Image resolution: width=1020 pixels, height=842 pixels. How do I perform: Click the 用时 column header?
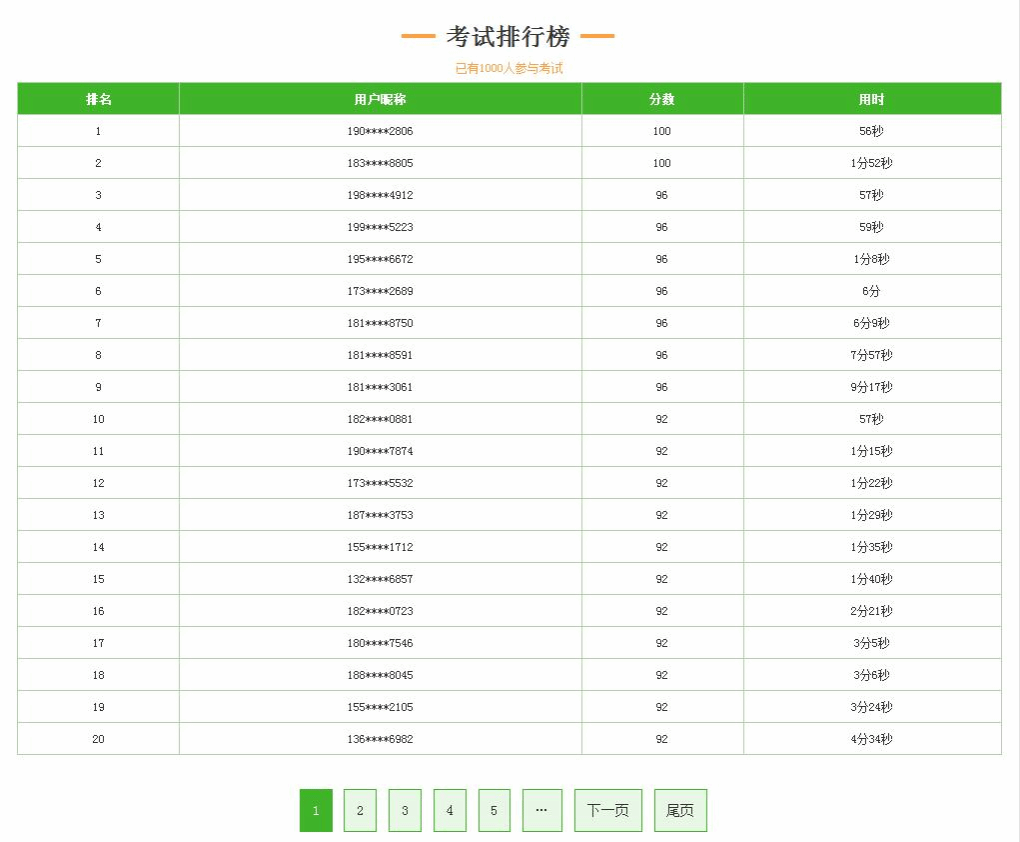(871, 99)
